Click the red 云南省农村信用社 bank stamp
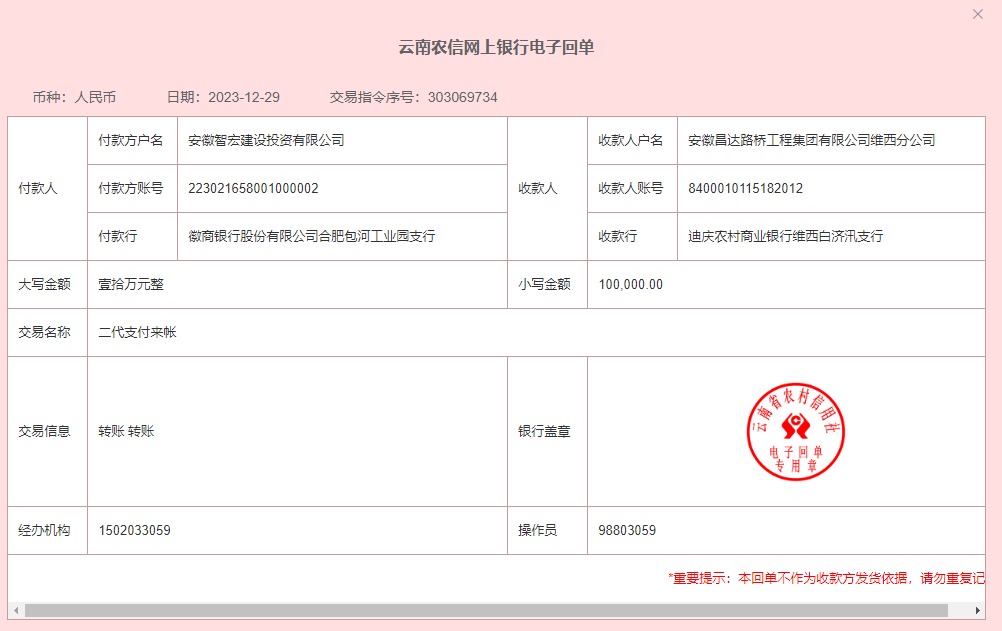Viewport: 1002px width, 631px height. (796, 431)
